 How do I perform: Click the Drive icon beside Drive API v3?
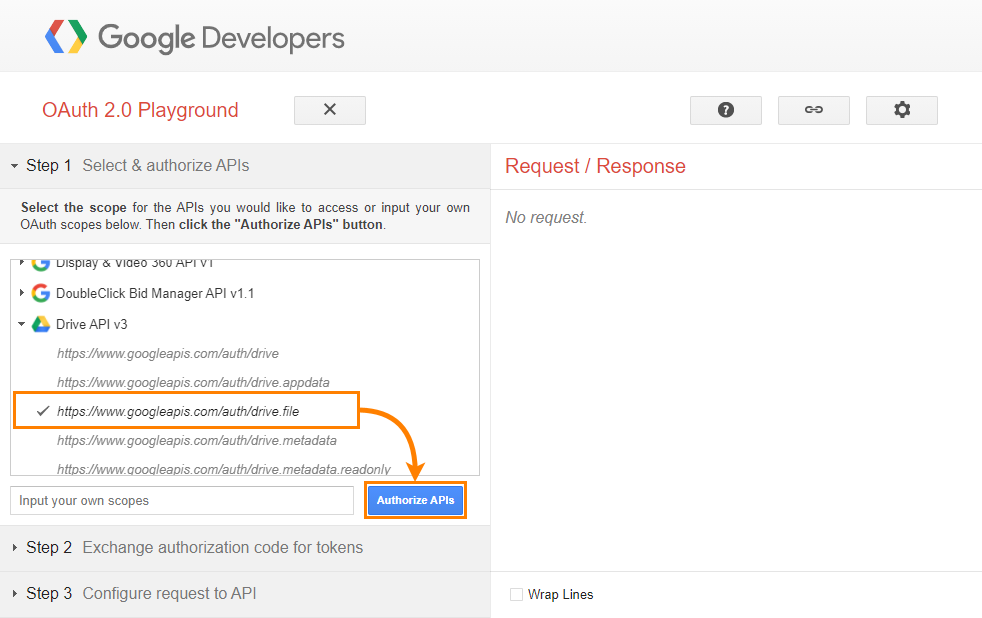click(x=40, y=323)
